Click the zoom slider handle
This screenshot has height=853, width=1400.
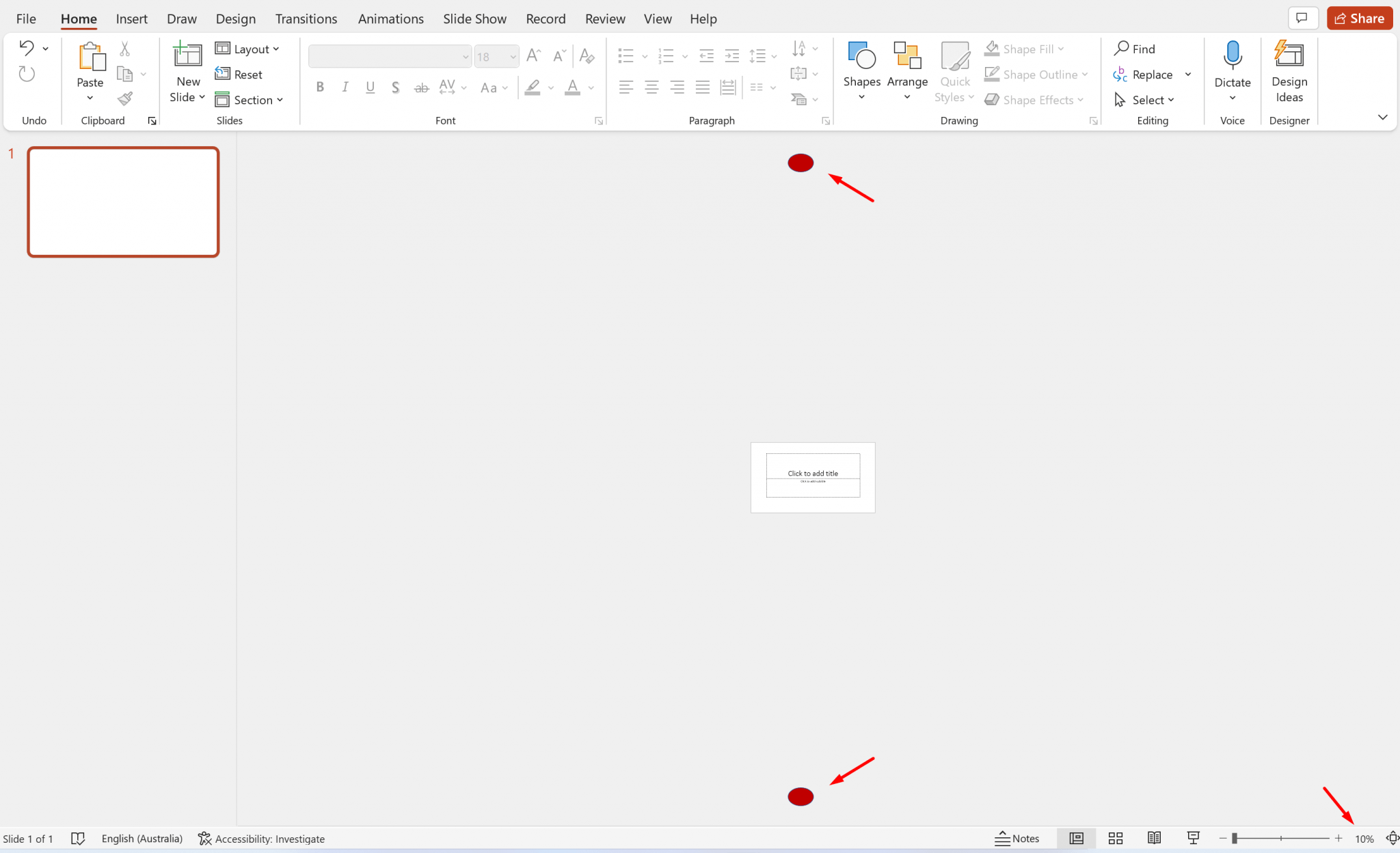tap(1235, 838)
